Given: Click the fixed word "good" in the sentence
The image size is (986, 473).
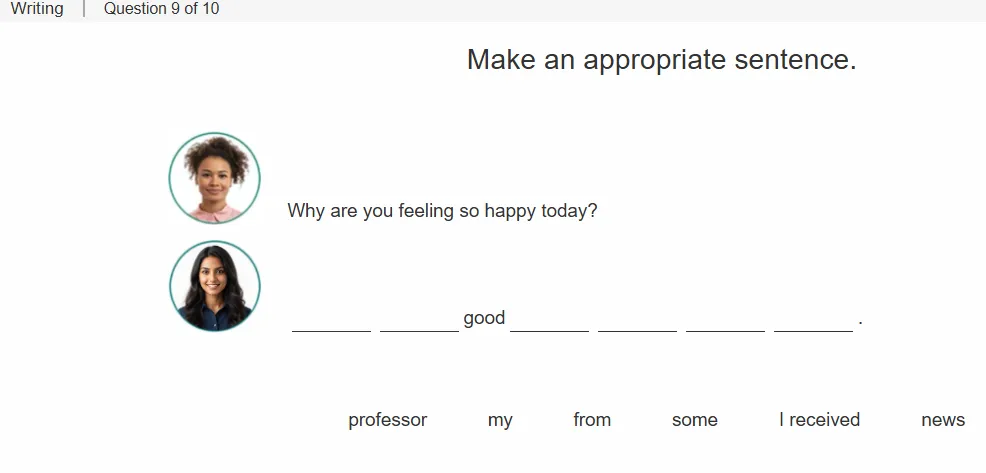Looking at the screenshot, I should (x=484, y=318).
